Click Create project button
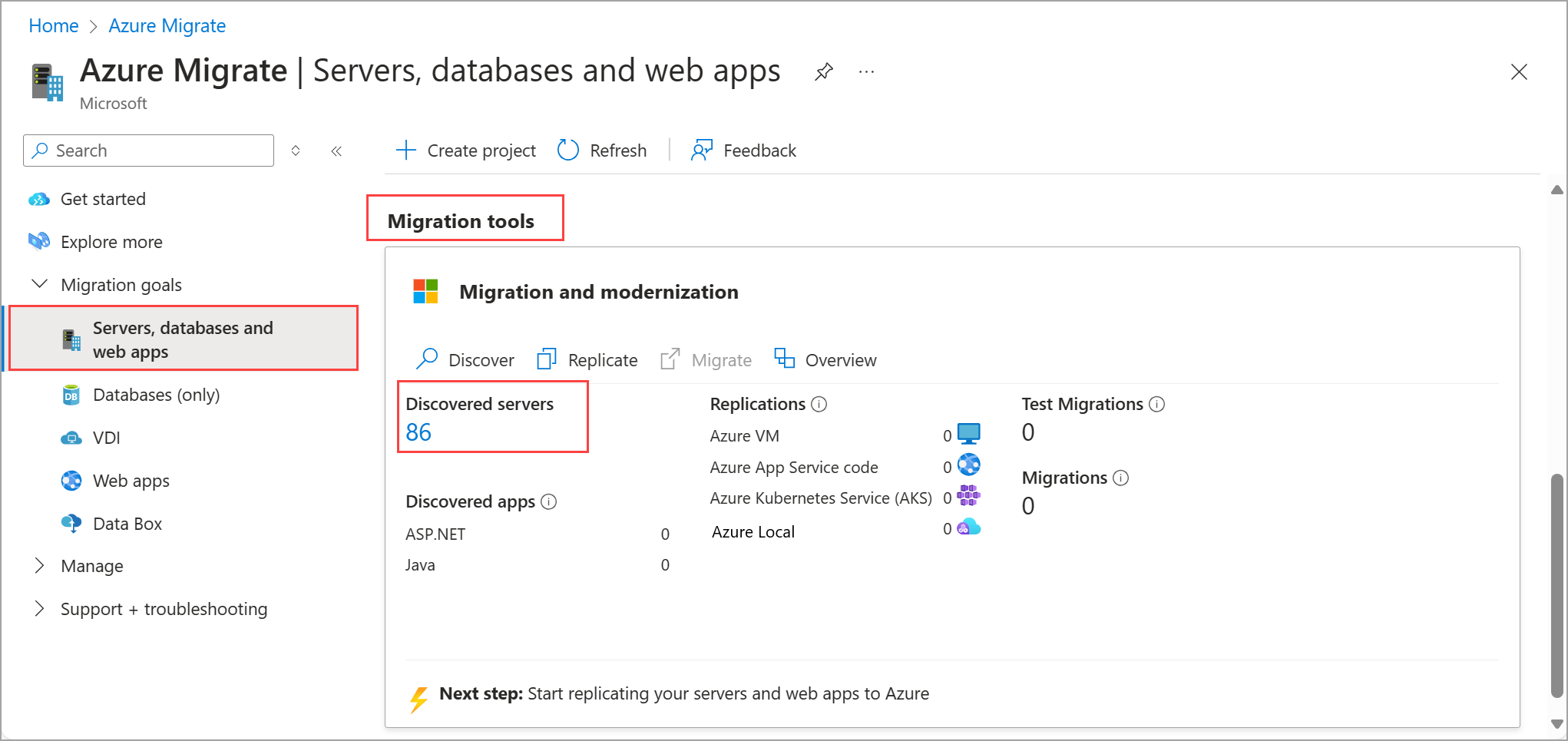The image size is (1568, 741). pyautogui.click(x=466, y=151)
